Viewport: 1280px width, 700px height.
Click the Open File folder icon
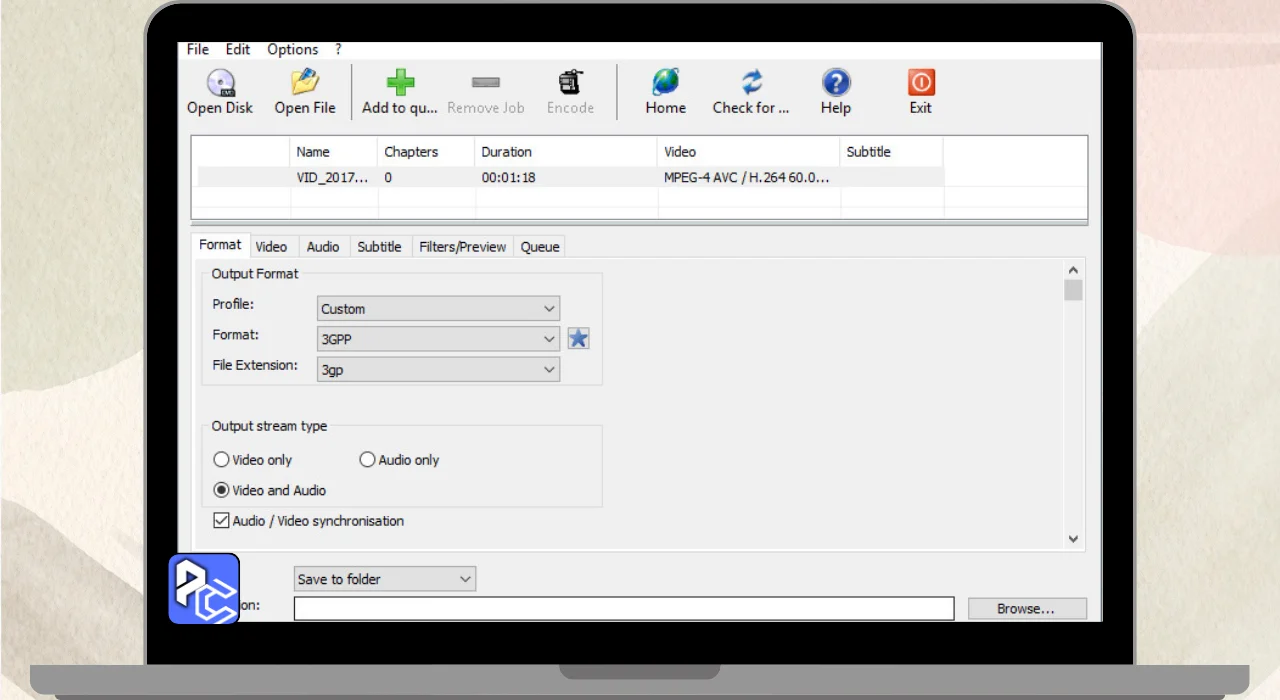[304, 83]
